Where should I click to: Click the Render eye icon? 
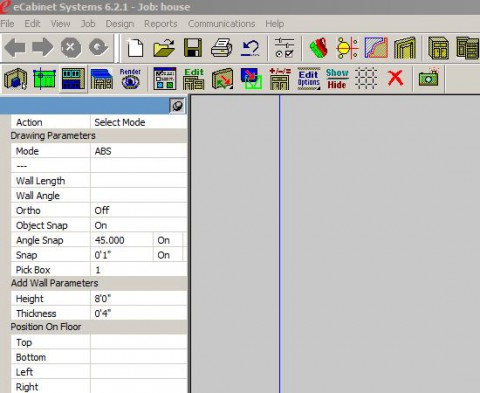(x=130, y=79)
